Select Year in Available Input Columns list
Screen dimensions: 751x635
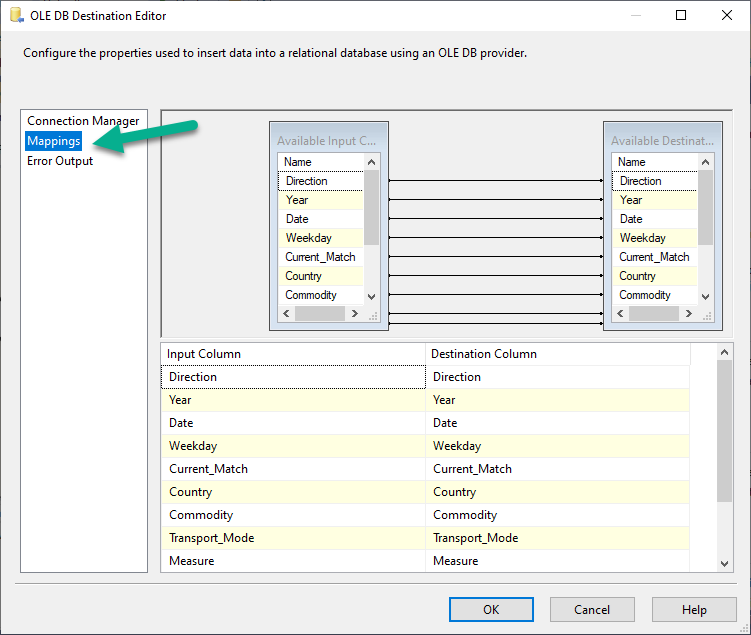320,200
